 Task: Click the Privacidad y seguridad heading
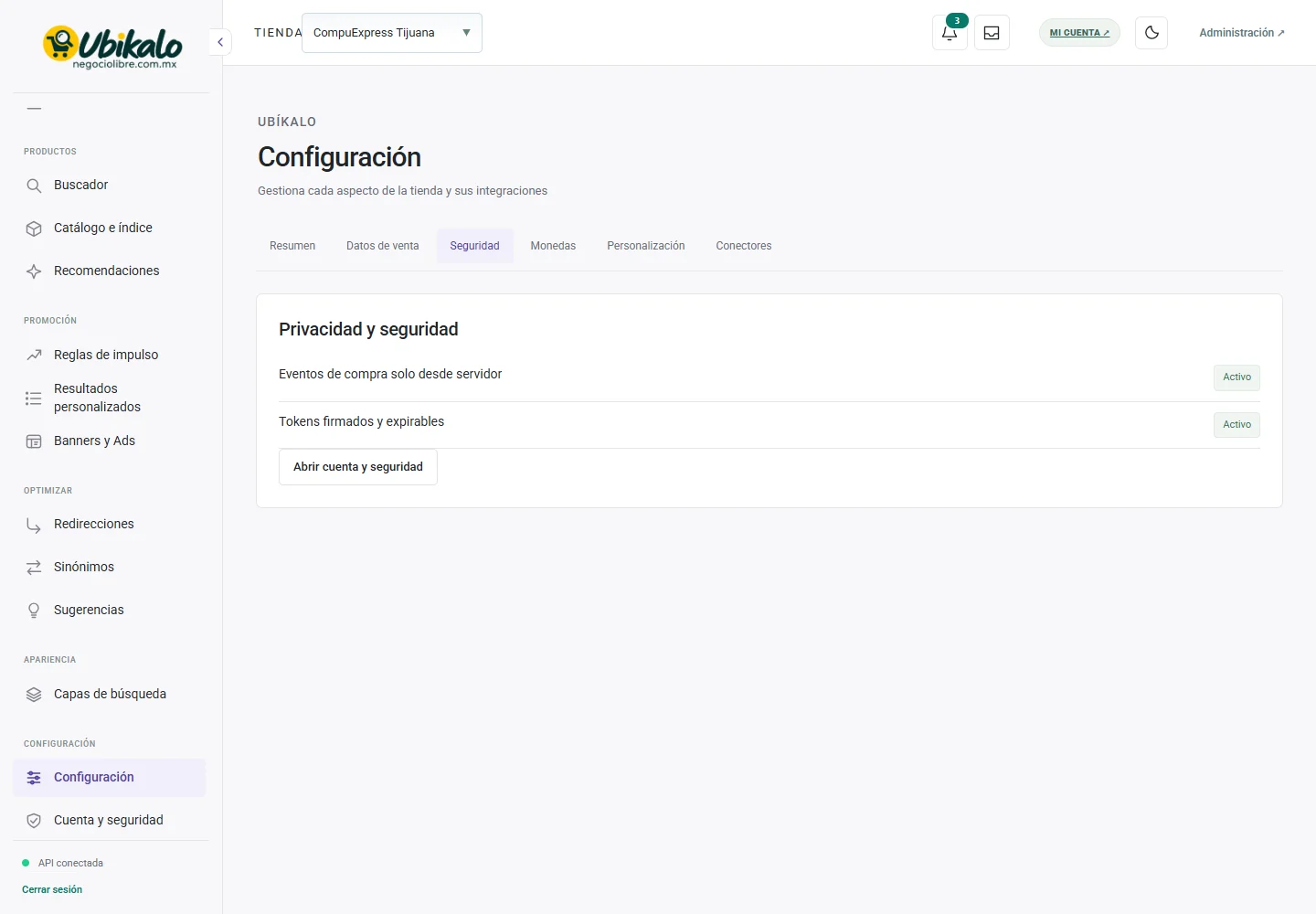click(368, 329)
